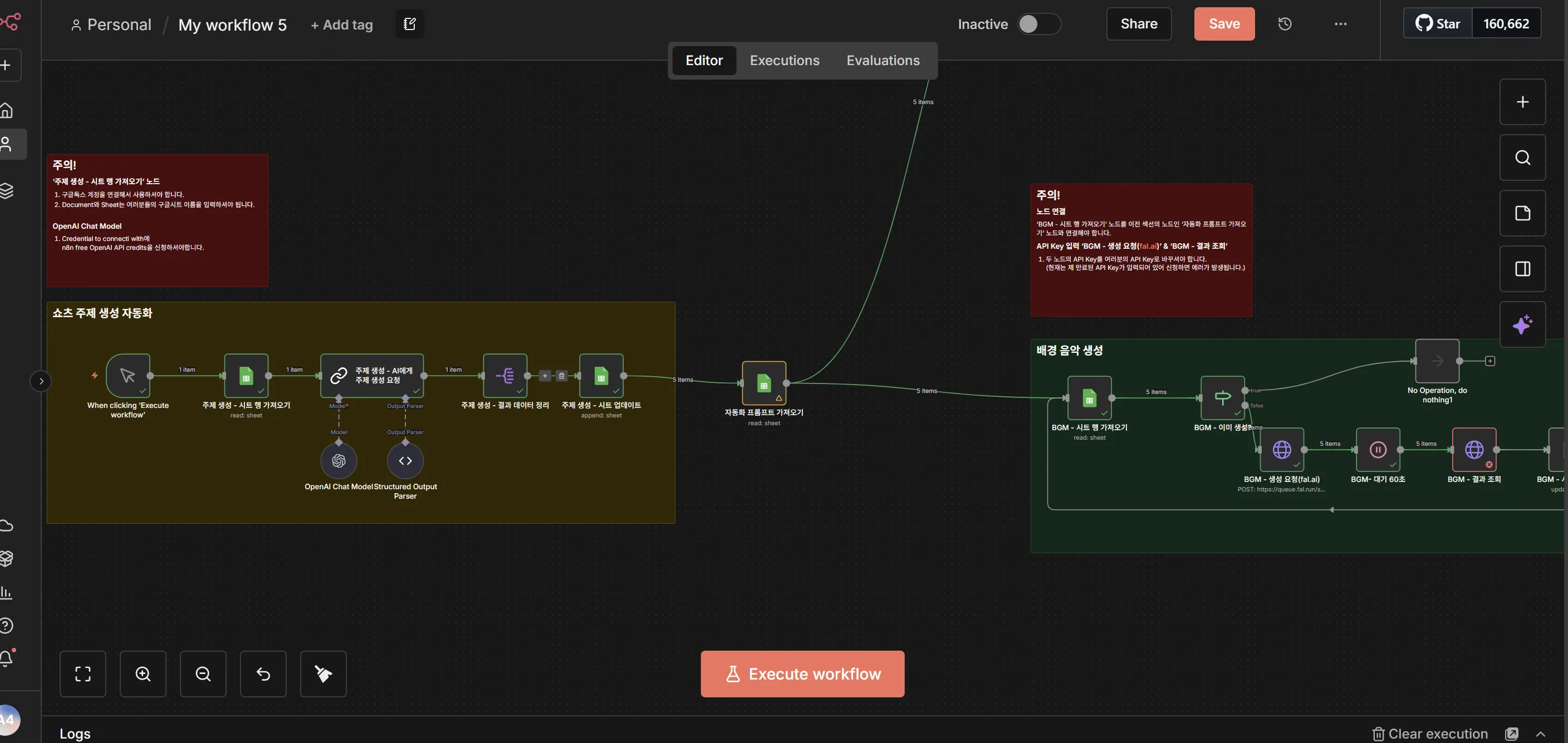This screenshot has height=743, width=1568.
Task: Open the three-dots workflow options menu
Action: [1340, 24]
